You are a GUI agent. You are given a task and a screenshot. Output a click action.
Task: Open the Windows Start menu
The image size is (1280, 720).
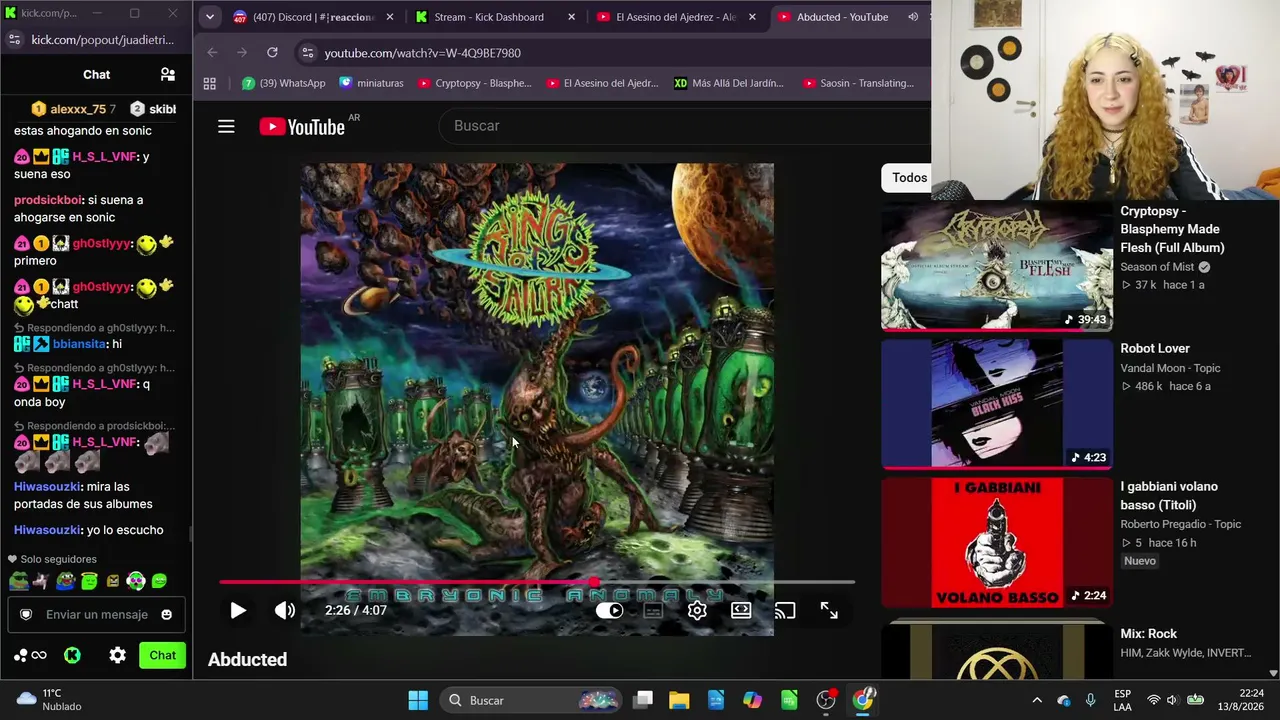(x=418, y=700)
